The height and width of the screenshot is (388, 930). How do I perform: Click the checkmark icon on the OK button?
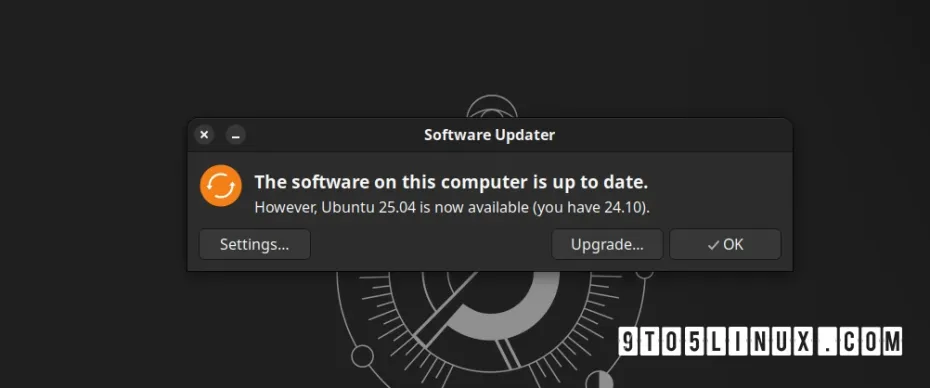pyautogui.click(x=714, y=245)
